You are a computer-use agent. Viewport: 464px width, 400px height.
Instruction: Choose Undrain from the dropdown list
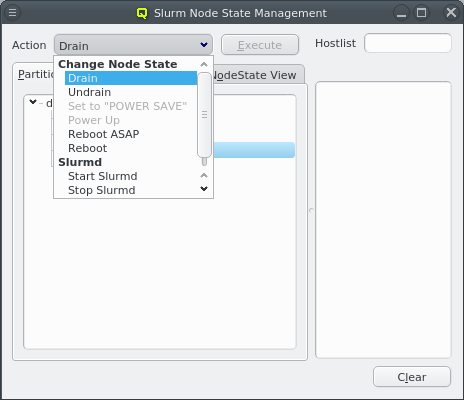coord(131,92)
